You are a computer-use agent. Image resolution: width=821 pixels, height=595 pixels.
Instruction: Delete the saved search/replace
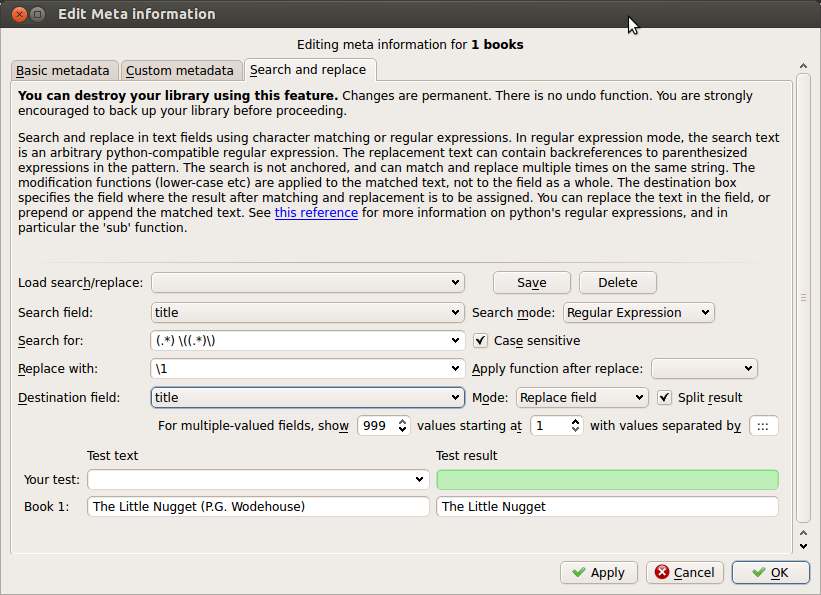click(617, 283)
